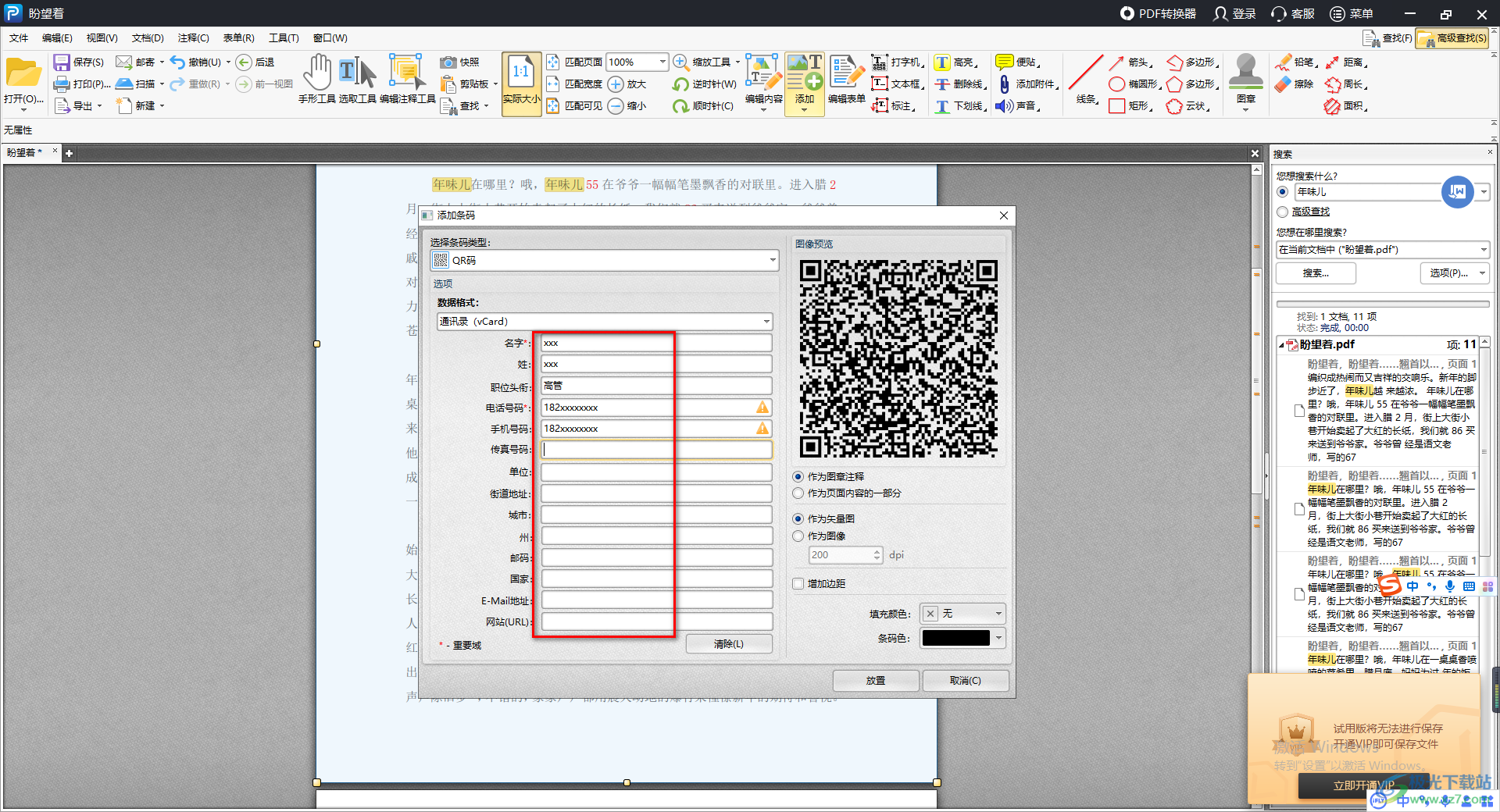Select the 高级查找 radio button
This screenshot has width=1500, height=812.
pos(1282,212)
